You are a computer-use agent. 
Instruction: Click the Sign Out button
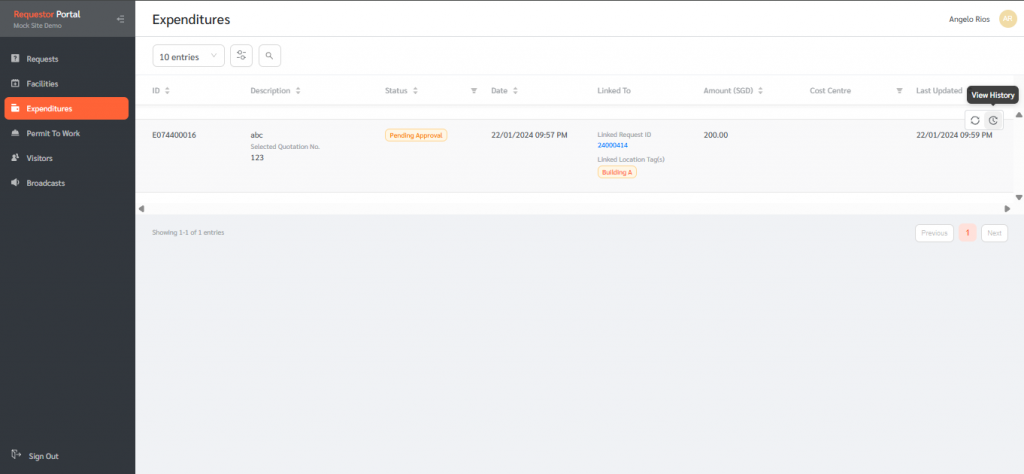[x=43, y=456]
